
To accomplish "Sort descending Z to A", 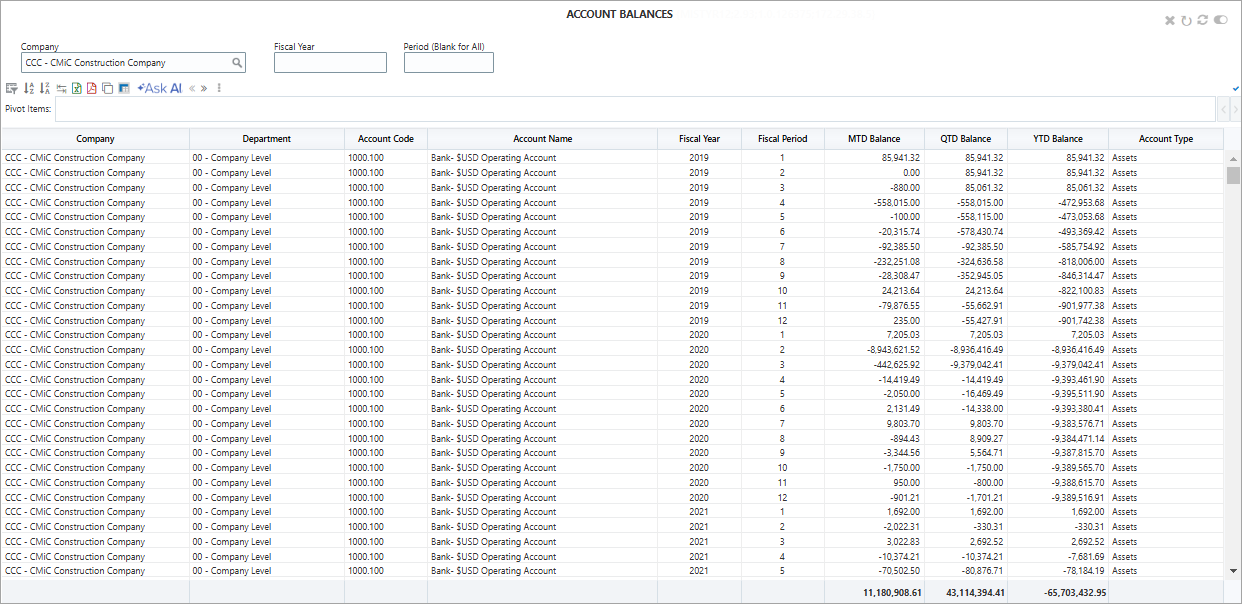I will click(45, 88).
